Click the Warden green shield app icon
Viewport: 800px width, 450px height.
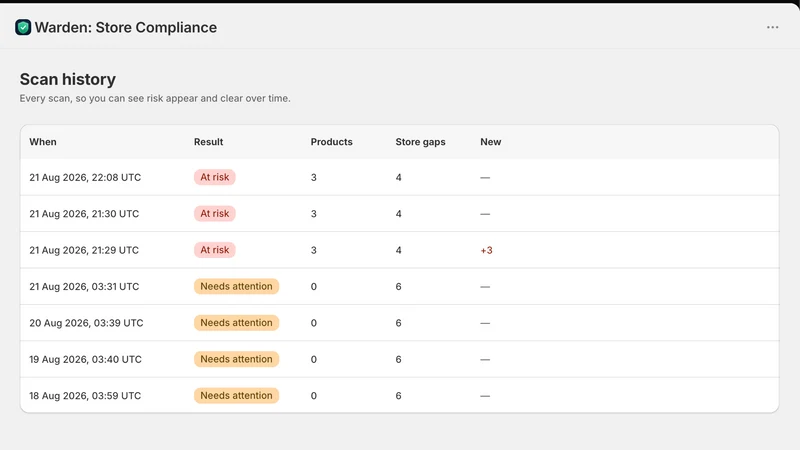coord(23,27)
